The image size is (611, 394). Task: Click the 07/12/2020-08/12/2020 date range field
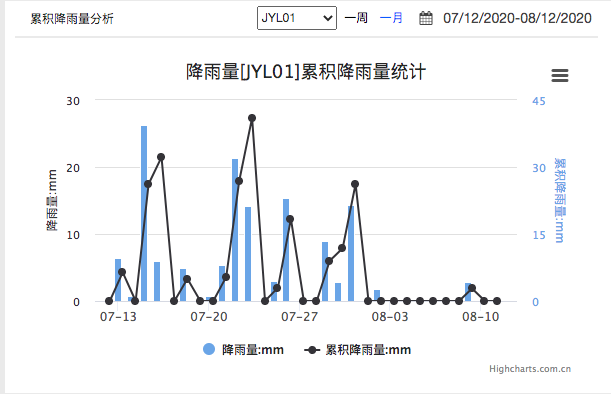pyautogui.click(x=517, y=18)
